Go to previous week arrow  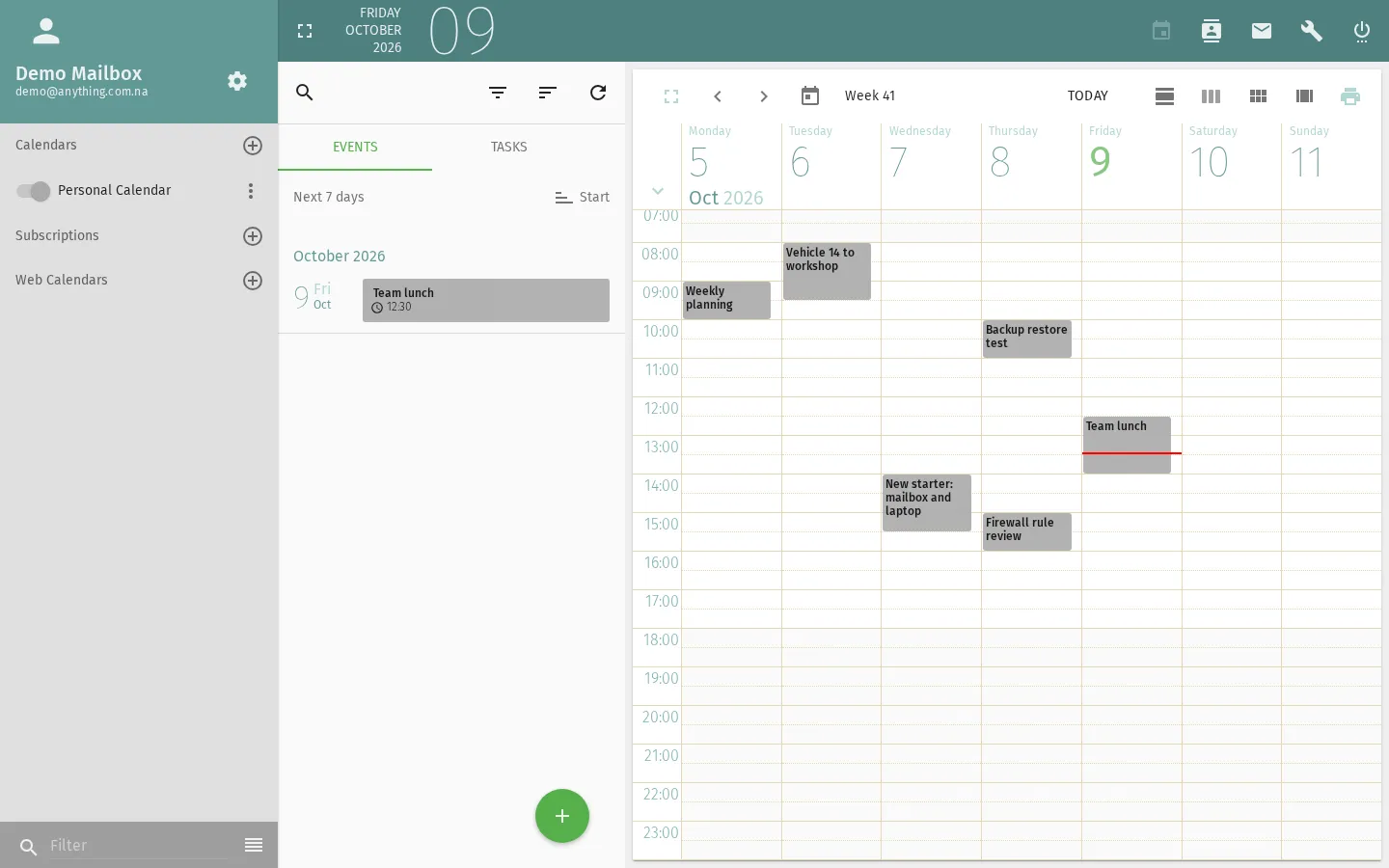(718, 95)
